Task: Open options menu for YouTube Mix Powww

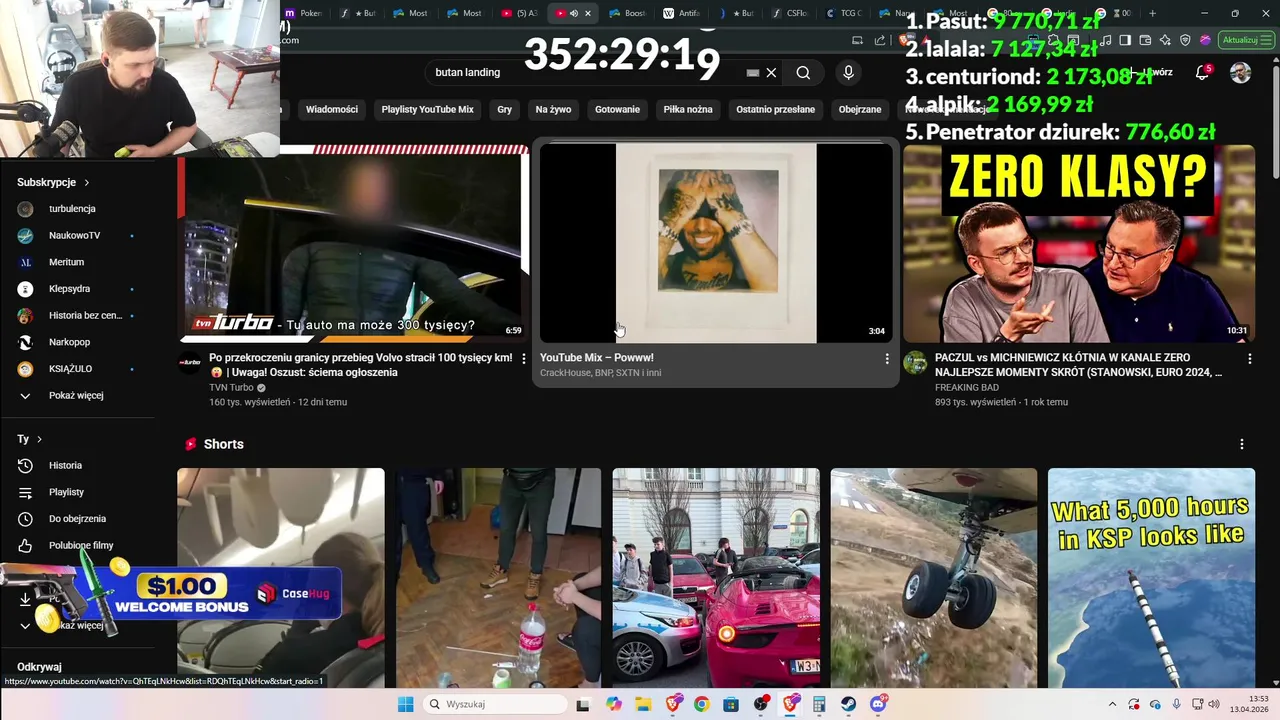Action: (886, 358)
